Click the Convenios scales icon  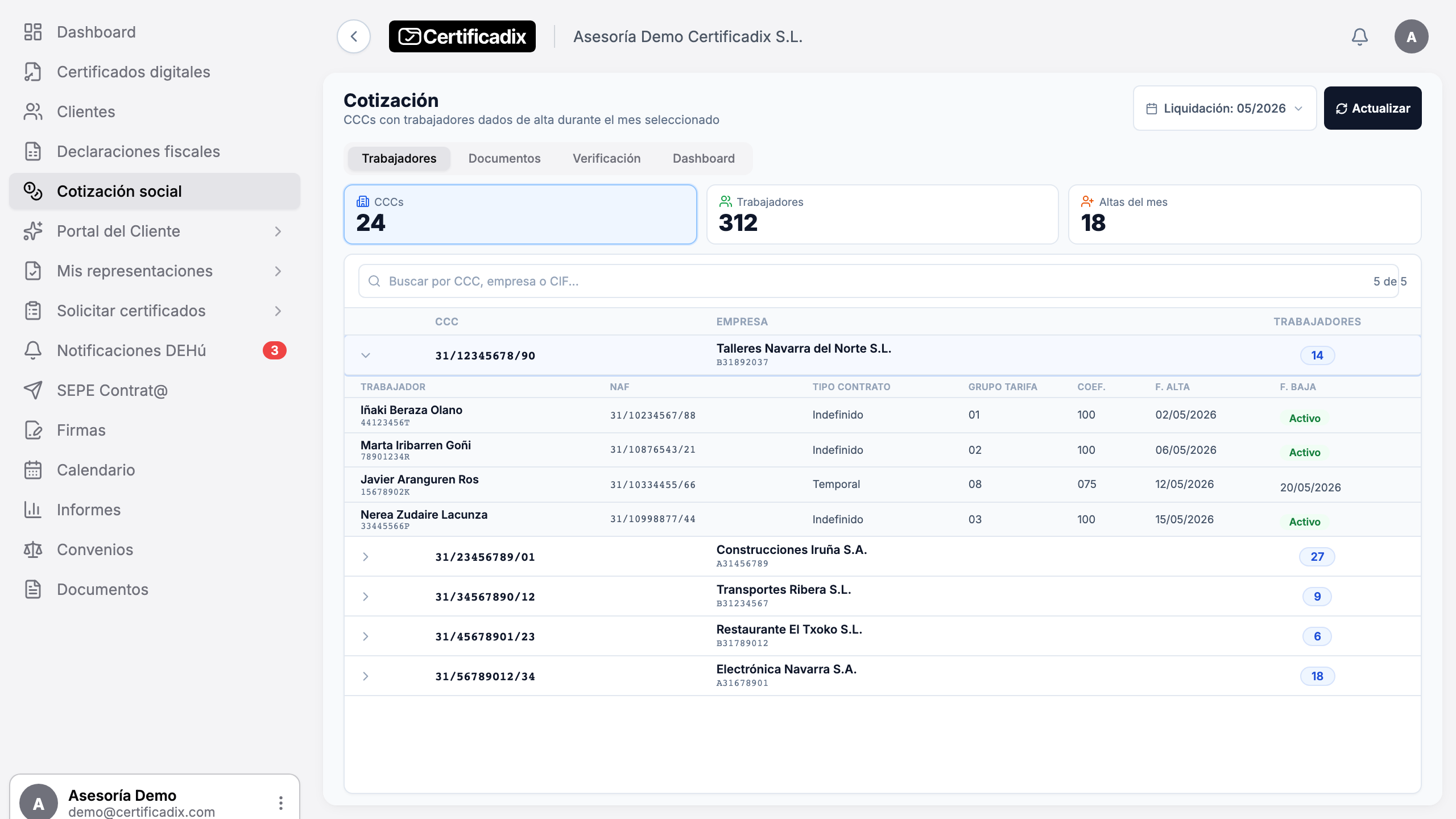pos(33,549)
